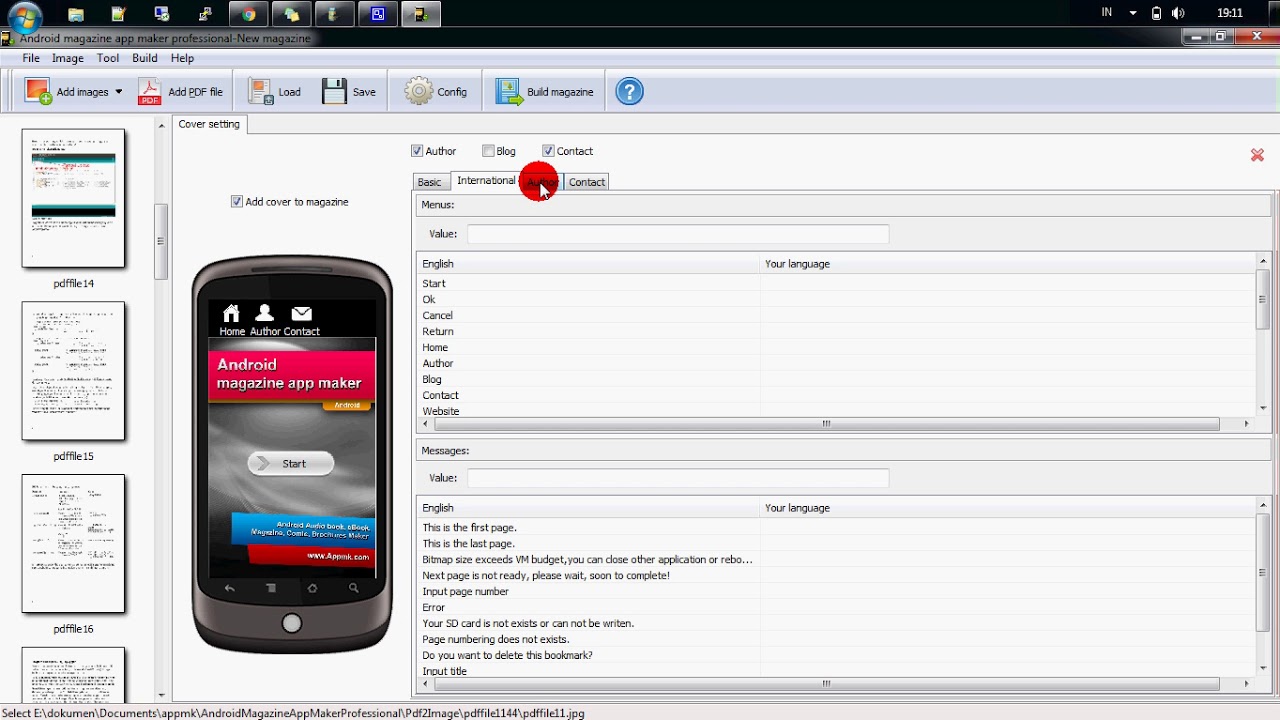Image resolution: width=1280 pixels, height=720 pixels.
Task: Select 'This is the first page.' message
Action: 838,527
